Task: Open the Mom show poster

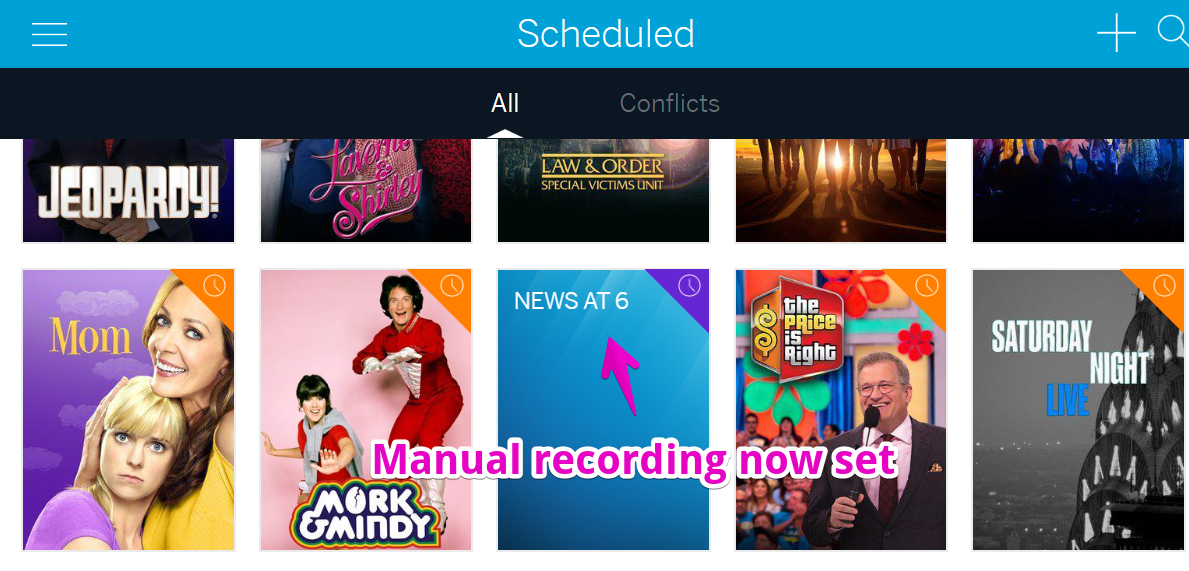Action: click(128, 409)
